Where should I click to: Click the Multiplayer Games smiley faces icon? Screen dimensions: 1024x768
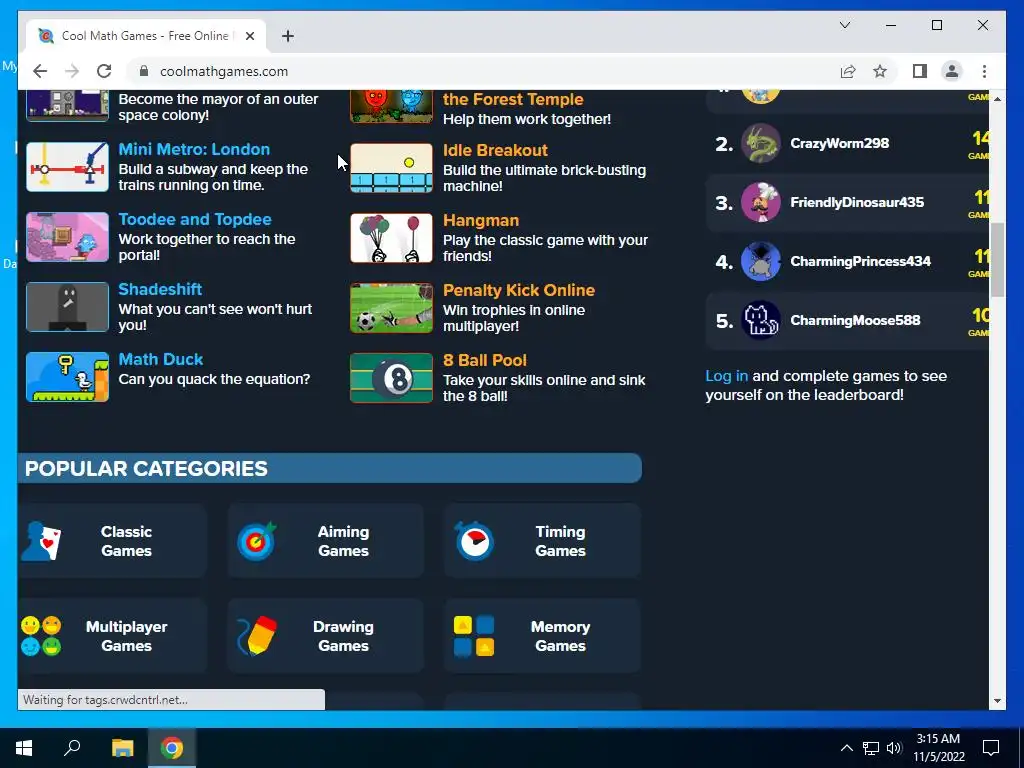[x=41, y=635]
